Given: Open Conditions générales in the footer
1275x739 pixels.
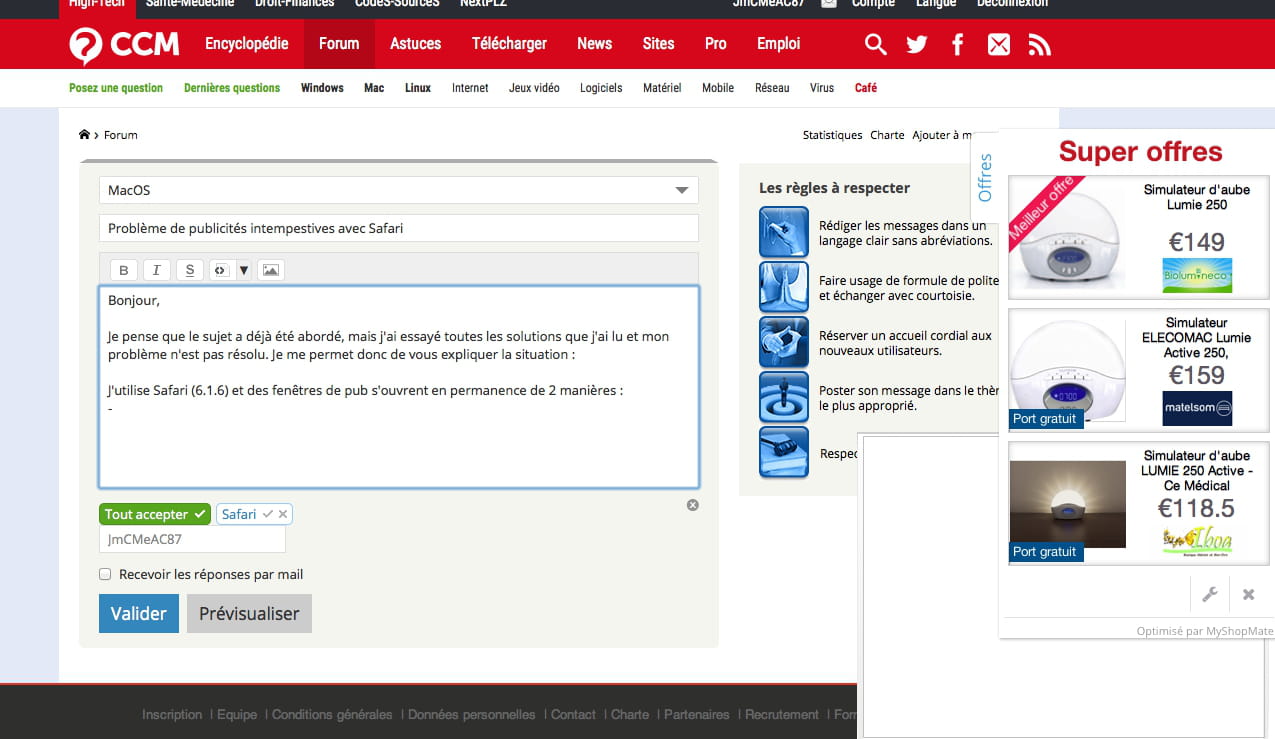Looking at the screenshot, I should [332, 715].
